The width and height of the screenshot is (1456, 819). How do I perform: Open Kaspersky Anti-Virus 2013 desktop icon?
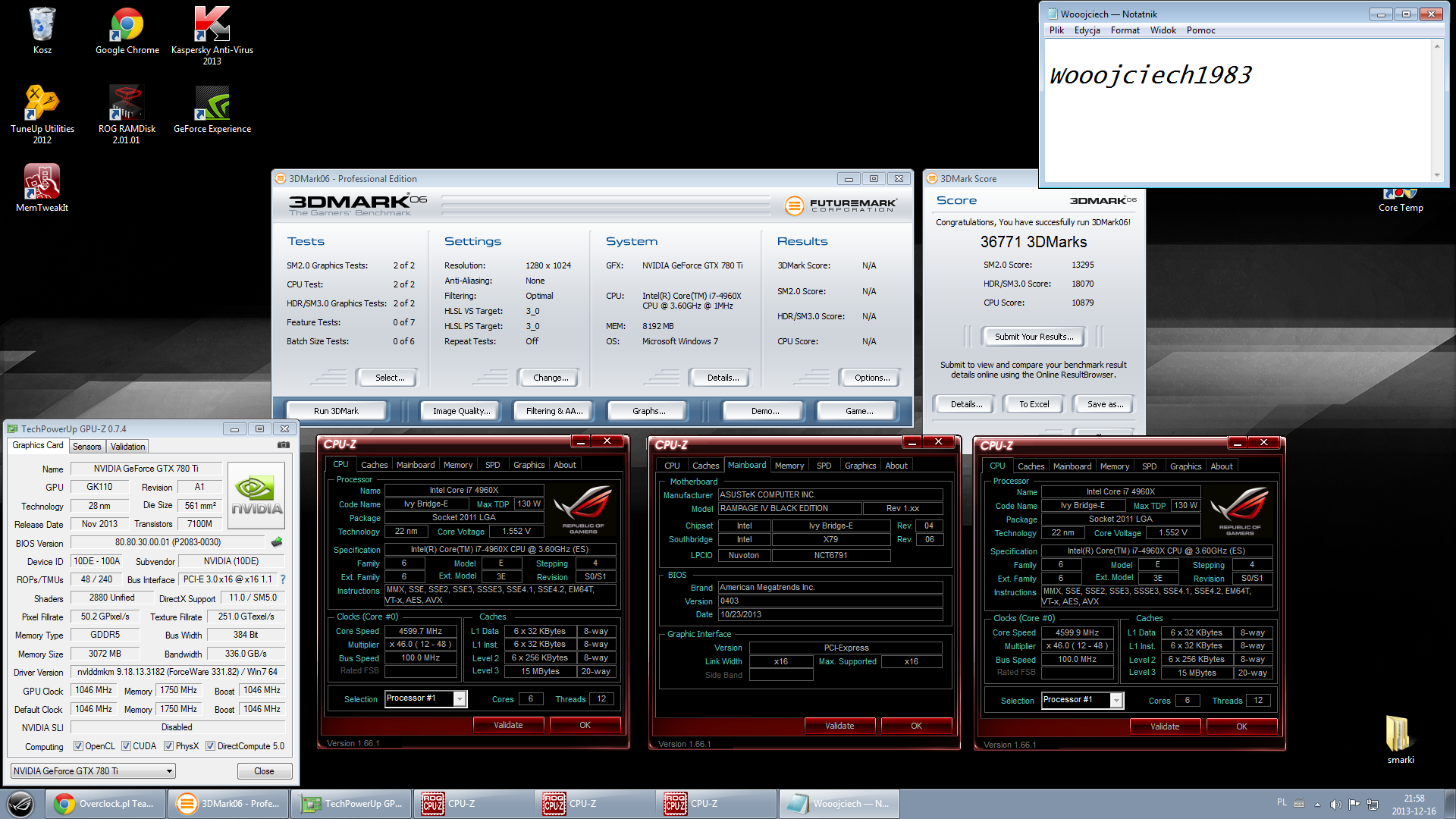212,35
